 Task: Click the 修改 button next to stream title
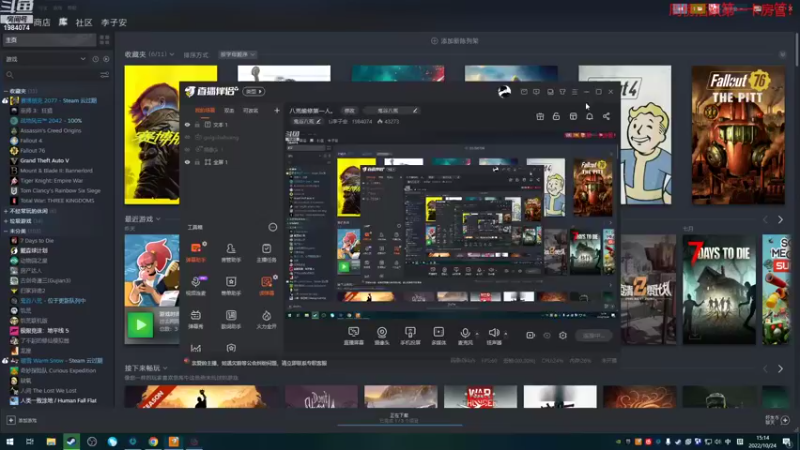pyautogui.click(x=349, y=110)
